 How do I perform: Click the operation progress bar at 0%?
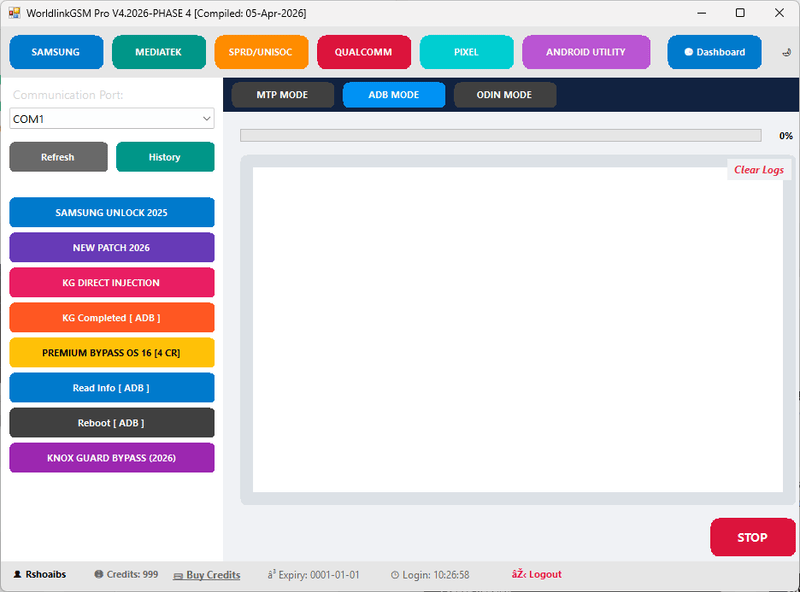(x=500, y=135)
